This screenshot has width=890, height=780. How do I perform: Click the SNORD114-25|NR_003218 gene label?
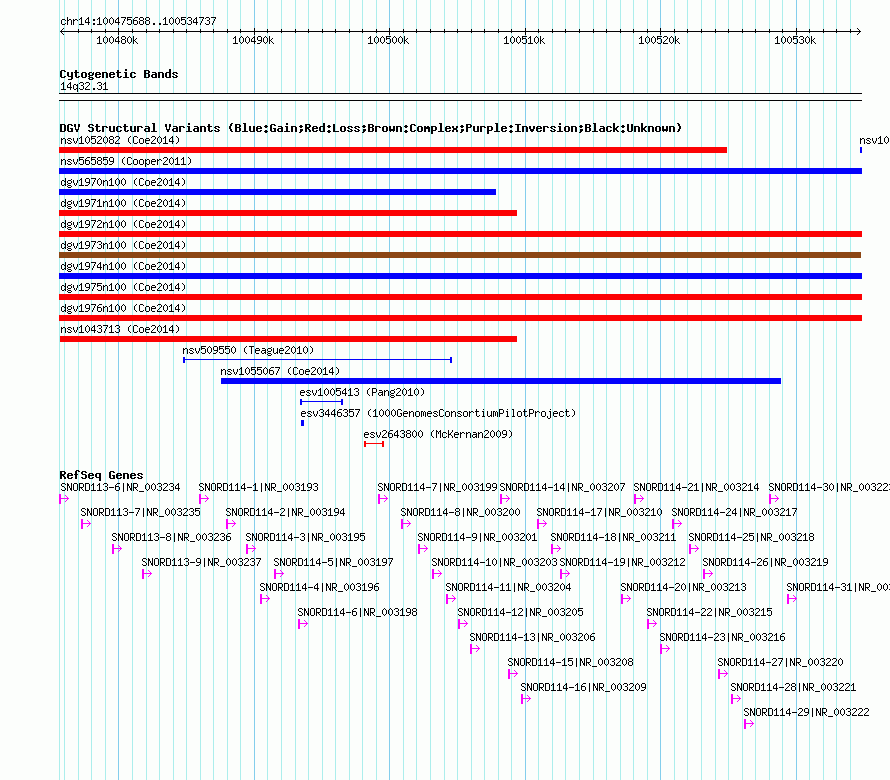[x=751, y=537]
